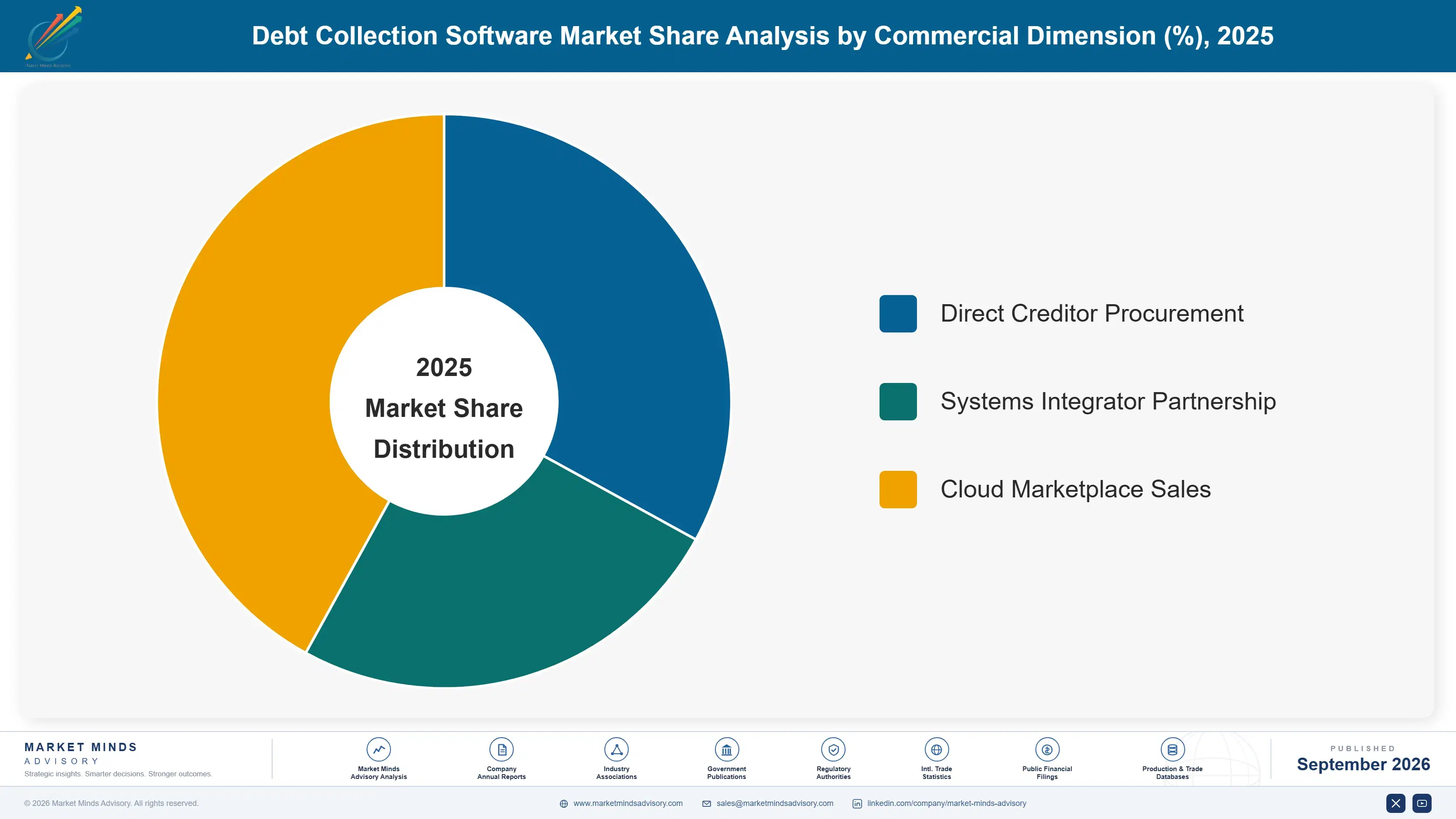Open the YouTube icon in footer
The height and width of the screenshot is (819, 1456).
1422,803
